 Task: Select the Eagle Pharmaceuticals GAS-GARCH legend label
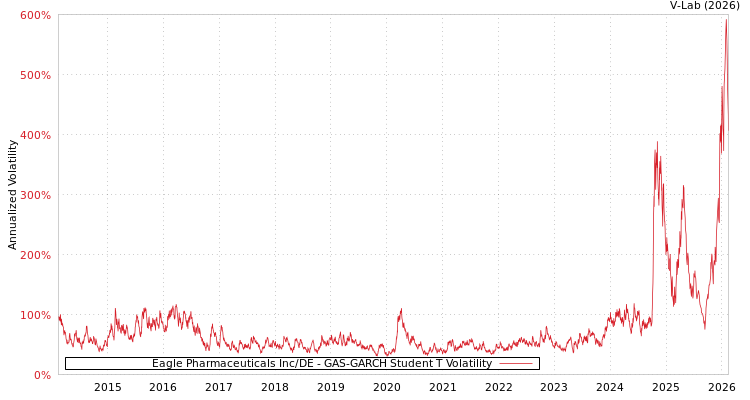coord(322,364)
